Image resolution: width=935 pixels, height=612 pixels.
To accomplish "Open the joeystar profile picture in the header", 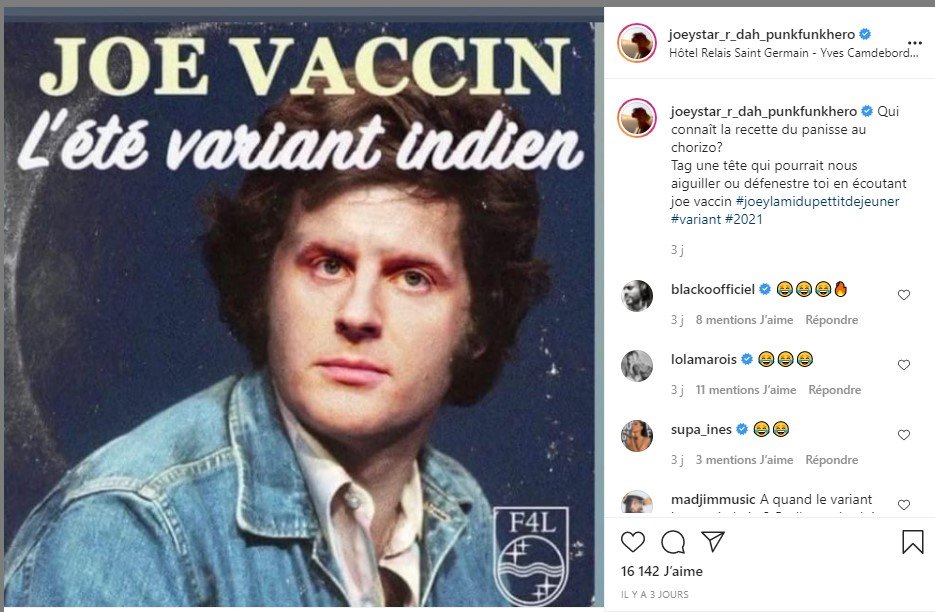I will [637, 43].
